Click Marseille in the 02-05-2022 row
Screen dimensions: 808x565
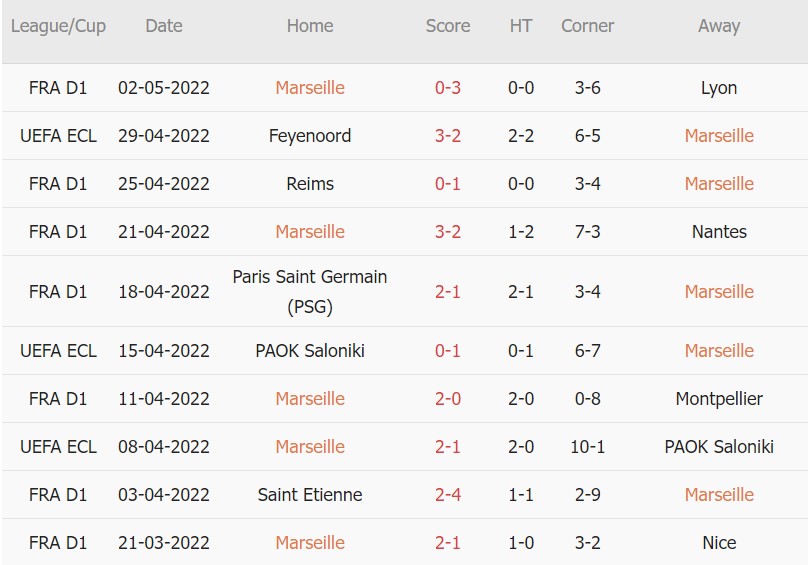(310, 88)
